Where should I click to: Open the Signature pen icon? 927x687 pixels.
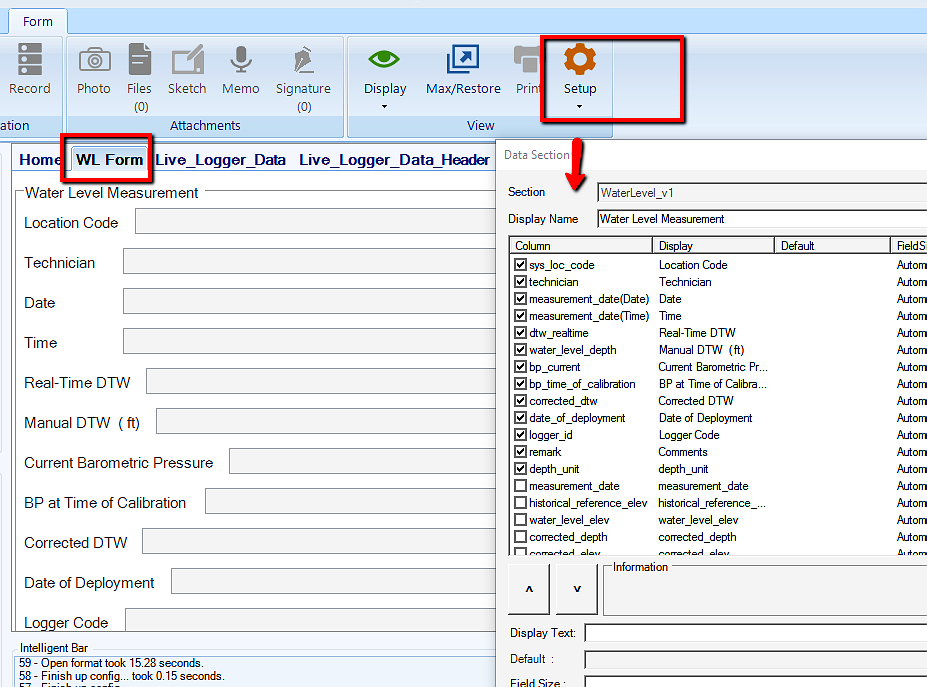click(303, 60)
